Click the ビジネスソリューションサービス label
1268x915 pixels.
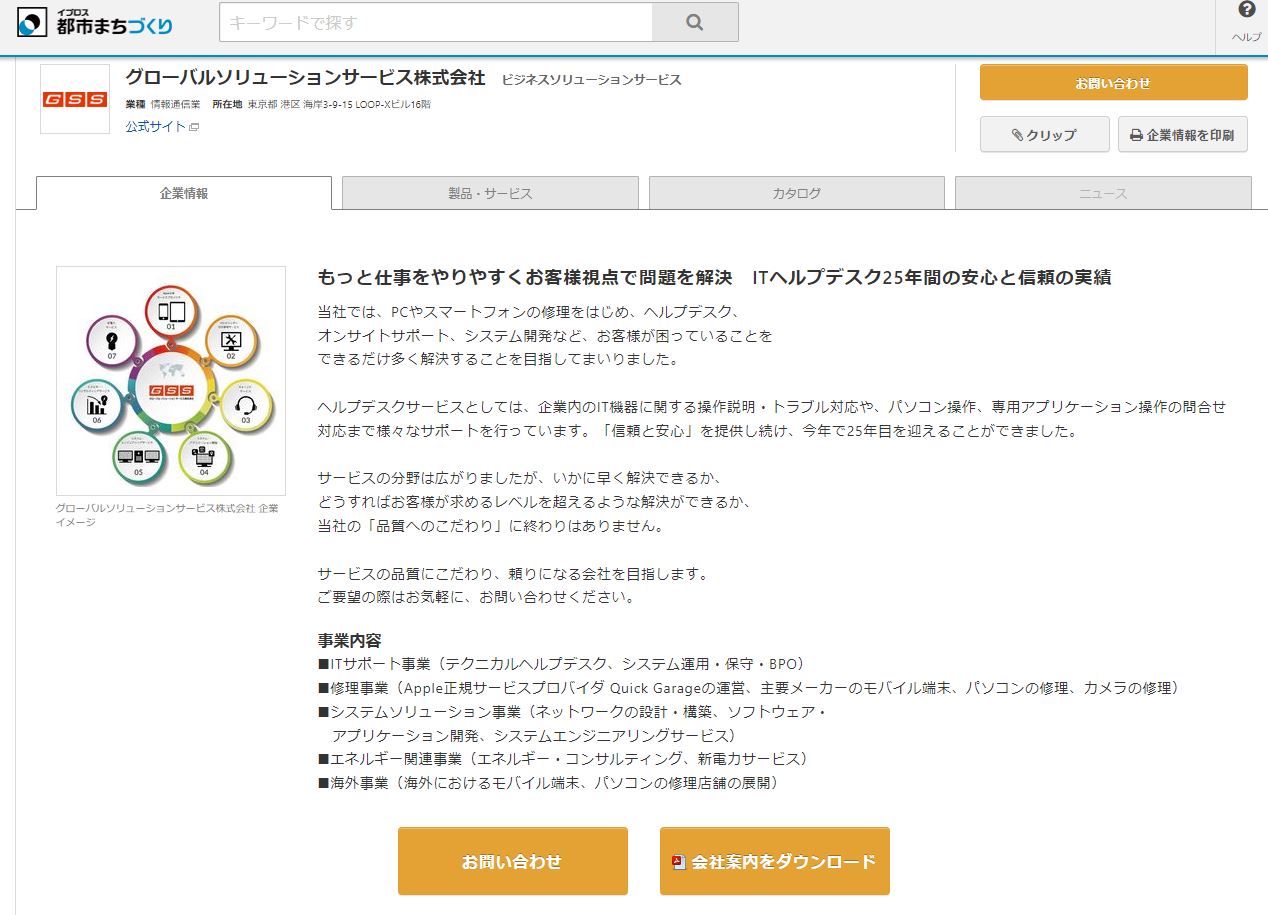pos(592,80)
